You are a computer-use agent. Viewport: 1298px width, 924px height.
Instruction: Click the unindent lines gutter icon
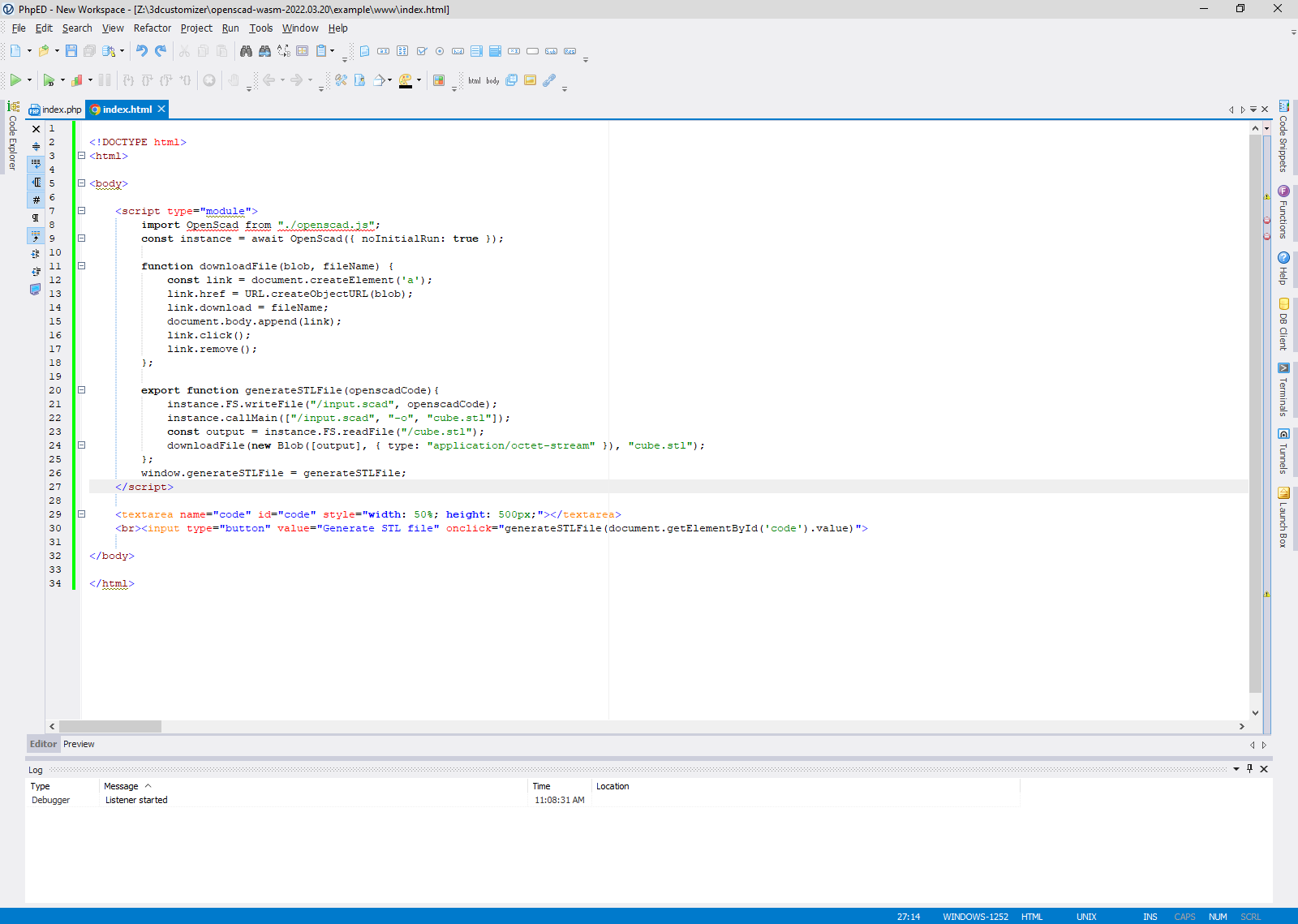point(36,271)
